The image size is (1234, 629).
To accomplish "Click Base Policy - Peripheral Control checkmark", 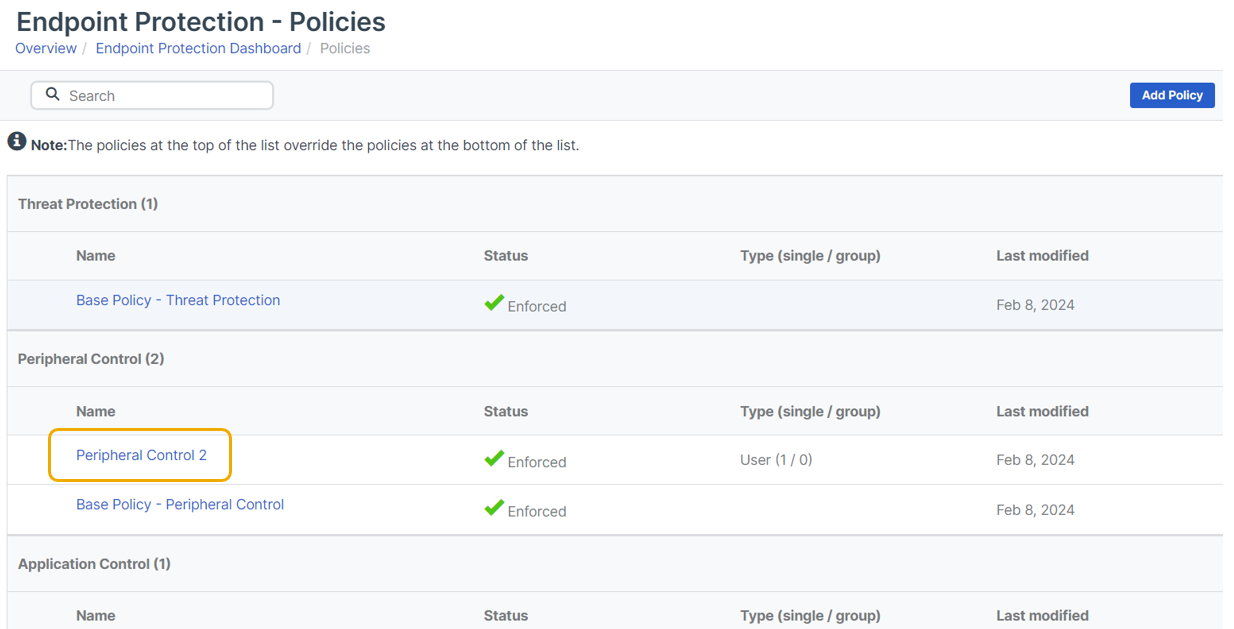I will (494, 508).
